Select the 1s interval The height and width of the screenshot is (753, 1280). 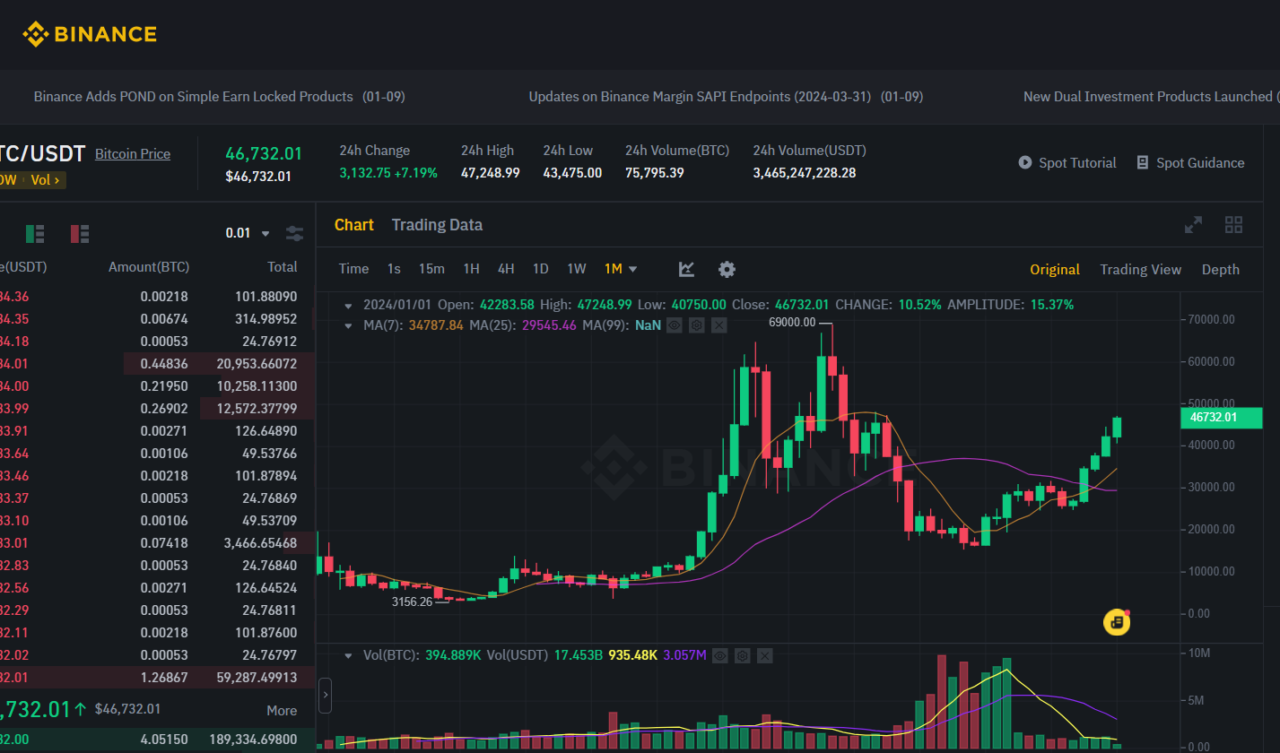pyautogui.click(x=394, y=269)
